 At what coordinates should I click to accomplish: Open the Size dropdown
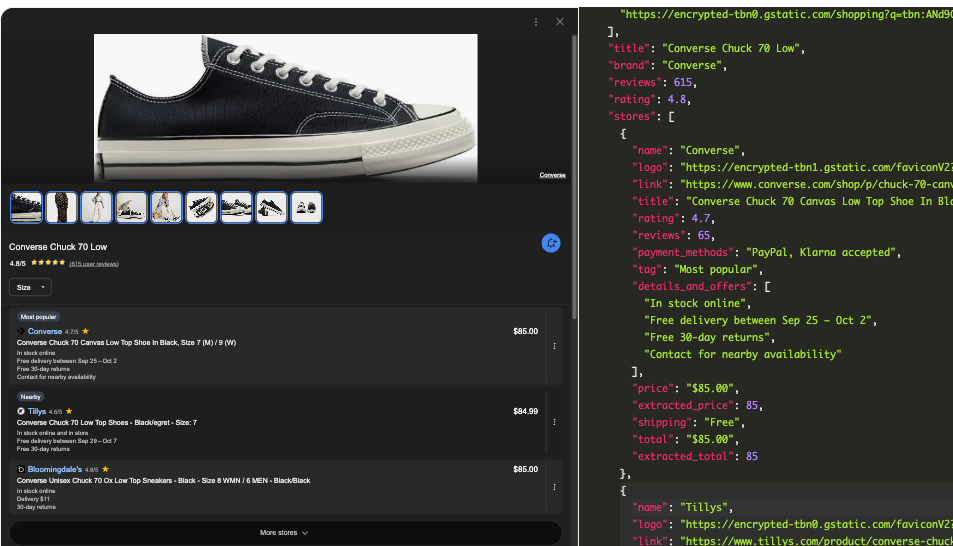point(30,287)
